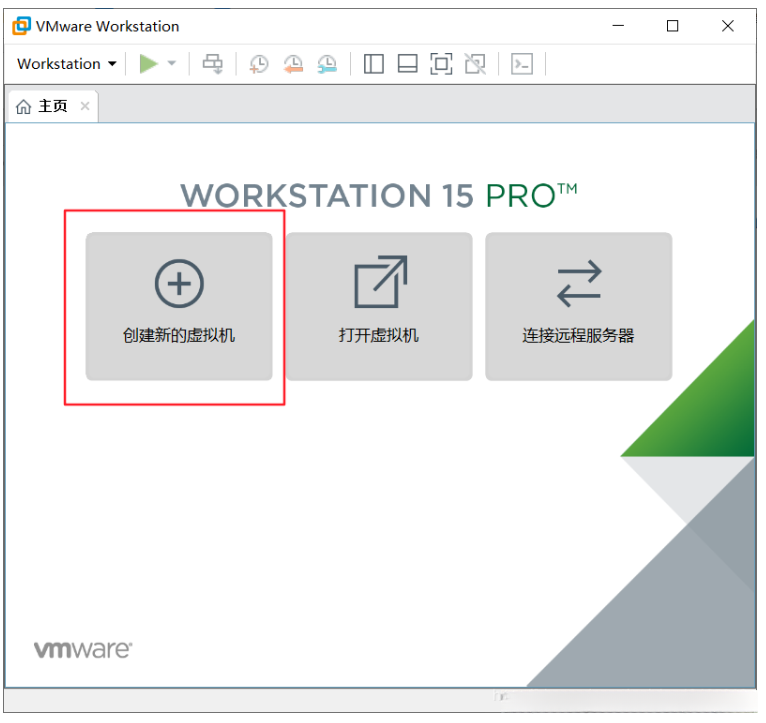Toggle the thumbnail bar panel icon
Viewport: 766px width, 723px height.
pyautogui.click(x=407, y=64)
